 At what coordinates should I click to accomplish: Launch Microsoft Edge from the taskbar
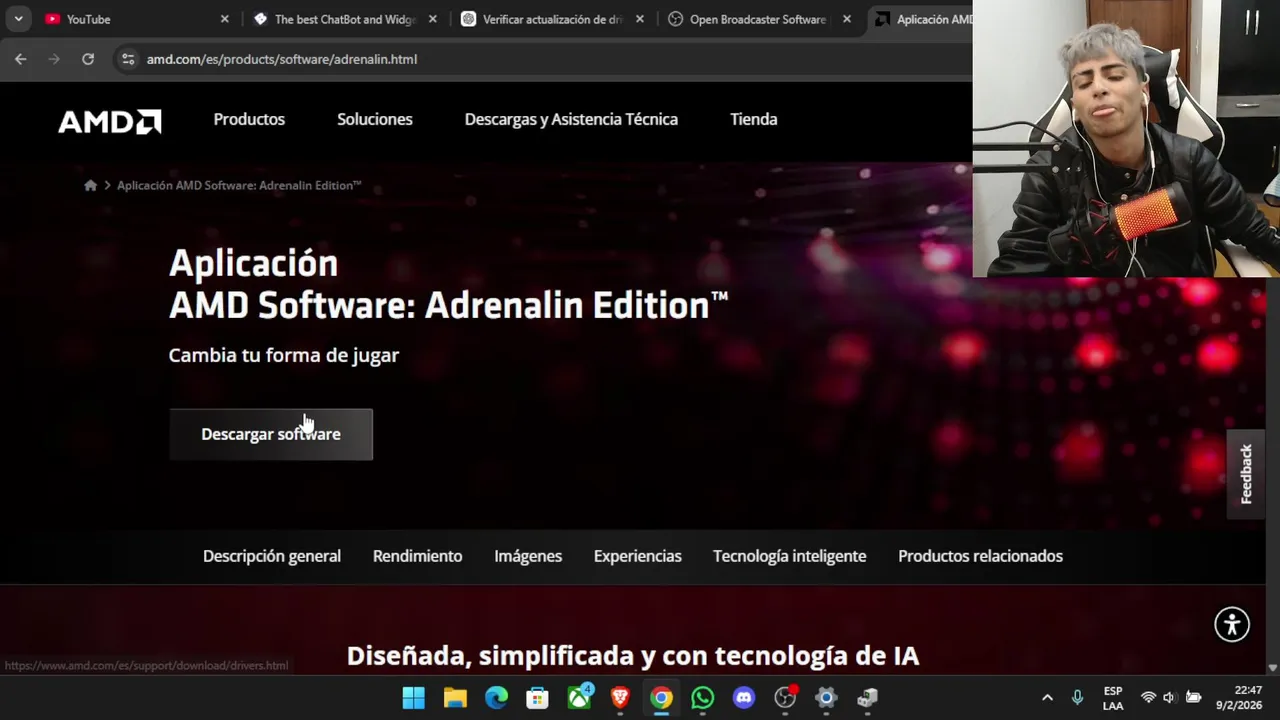(x=496, y=697)
